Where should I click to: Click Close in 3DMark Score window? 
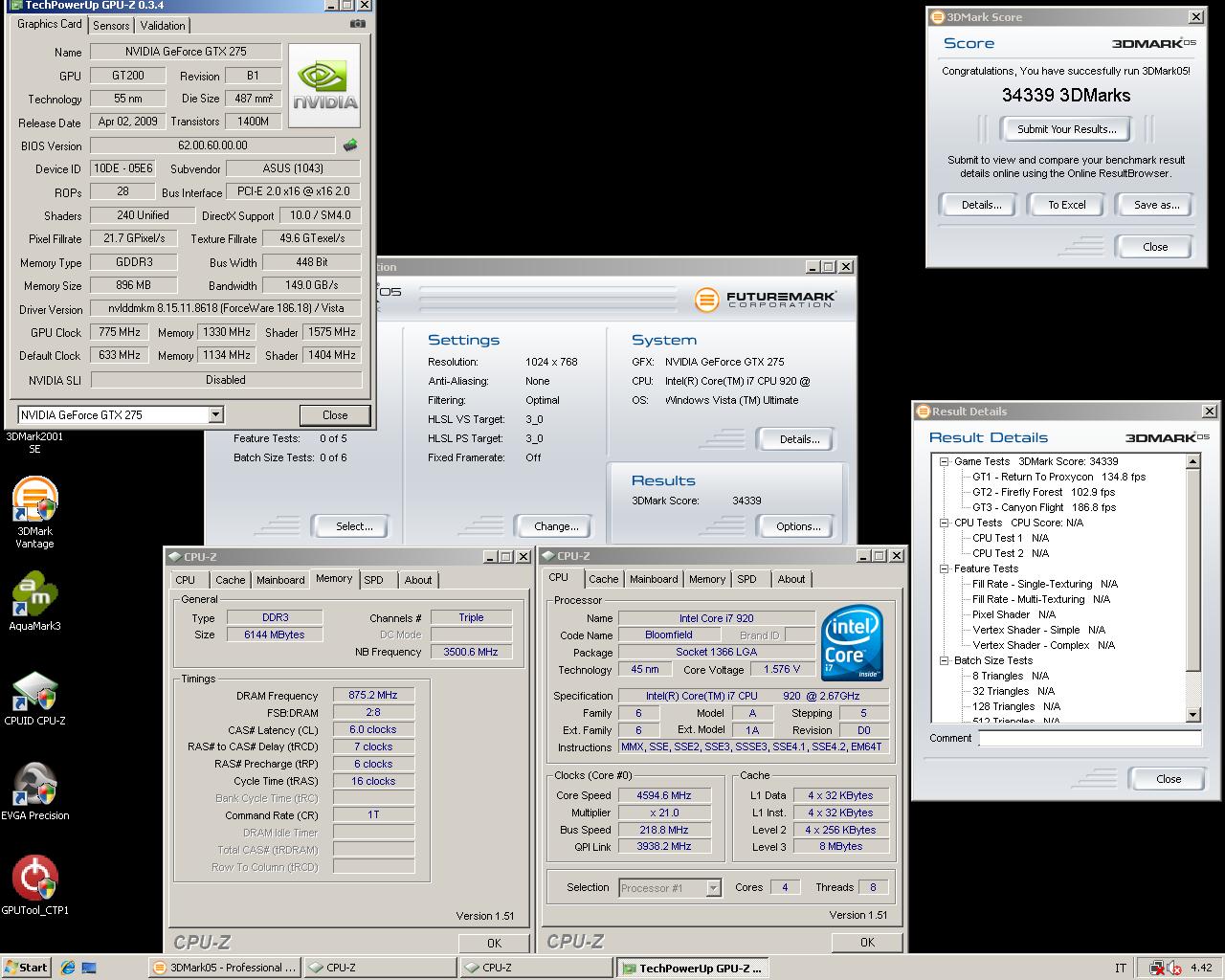point(1155,247)
